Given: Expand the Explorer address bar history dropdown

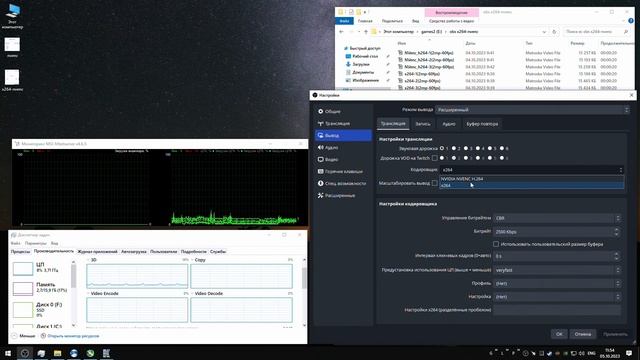Looking at the screenshot, I should click(x=544, y=32).
